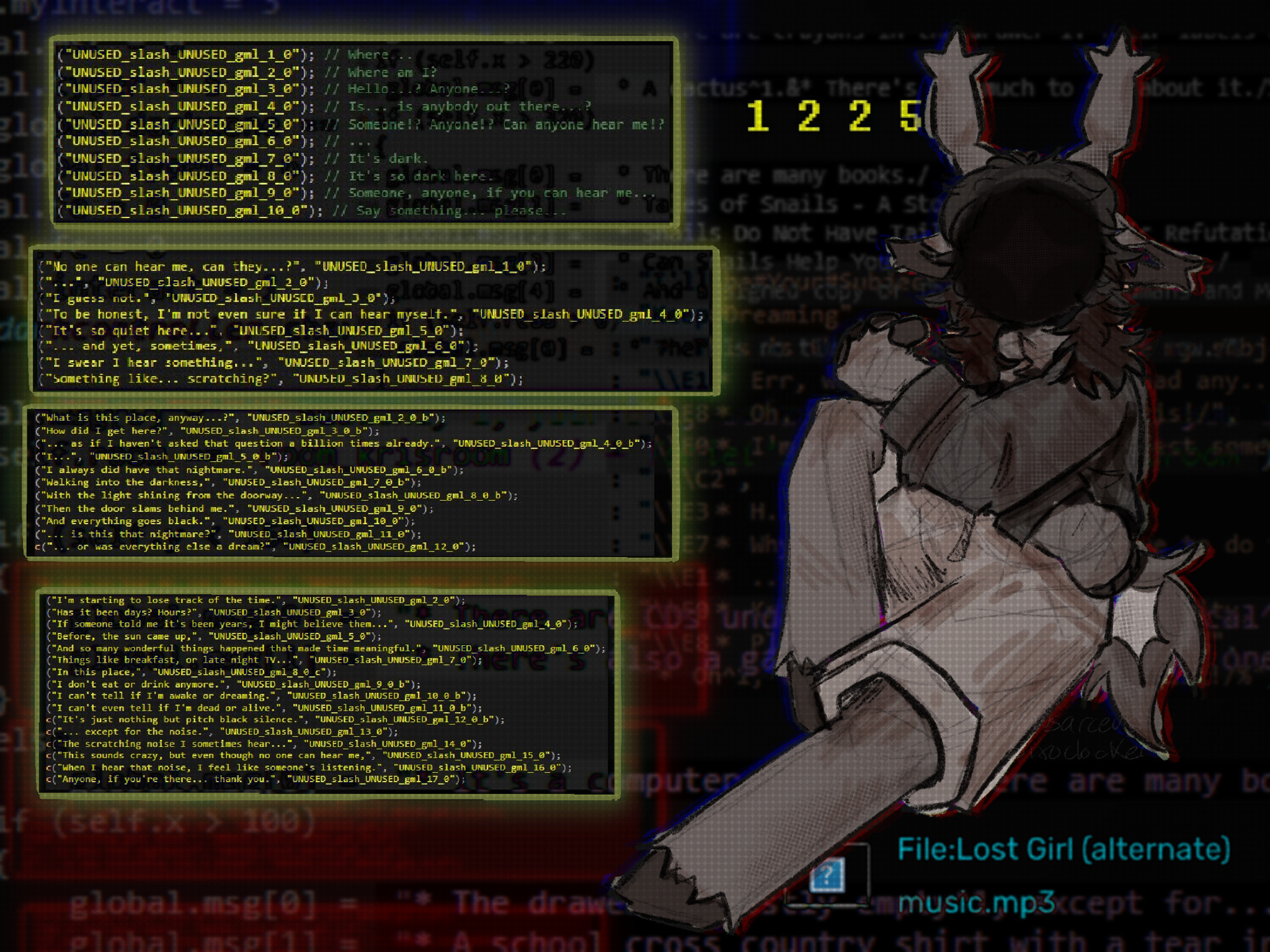
Task: Click the music.mp3 file name
Action: point(976,902)
